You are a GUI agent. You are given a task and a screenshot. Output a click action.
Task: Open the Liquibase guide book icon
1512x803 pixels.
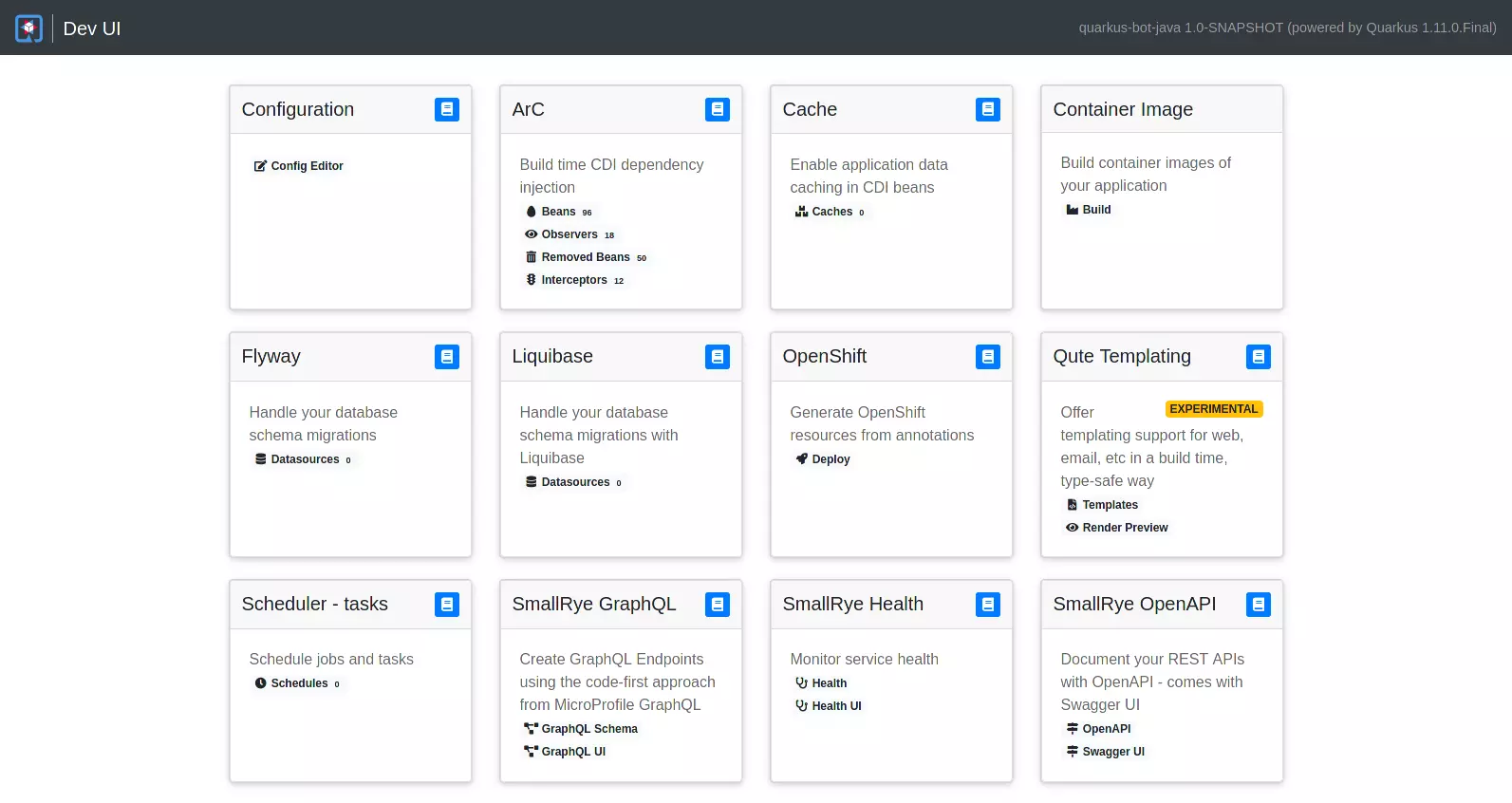click(717, 357)
